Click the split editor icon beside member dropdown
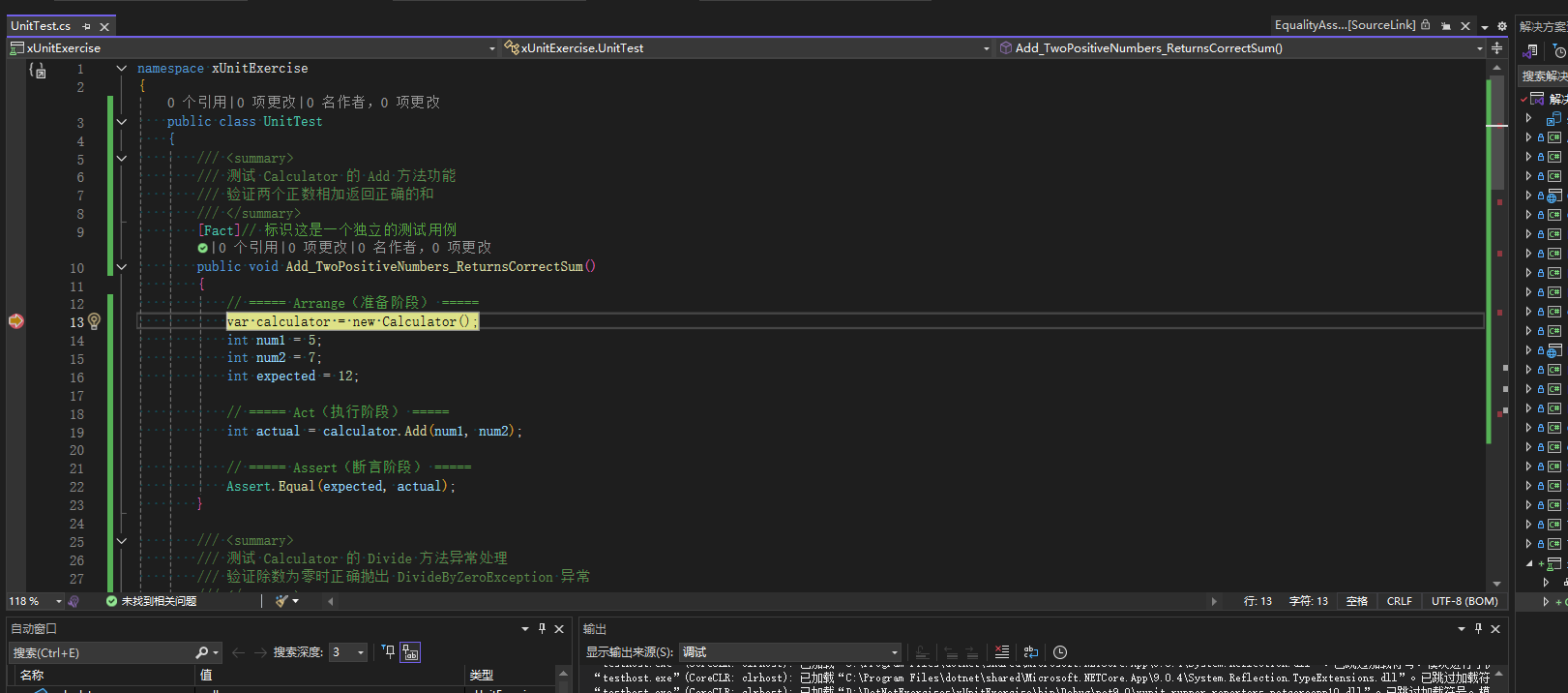This screenshot has width=1568, height=693. pos(1497,47)
